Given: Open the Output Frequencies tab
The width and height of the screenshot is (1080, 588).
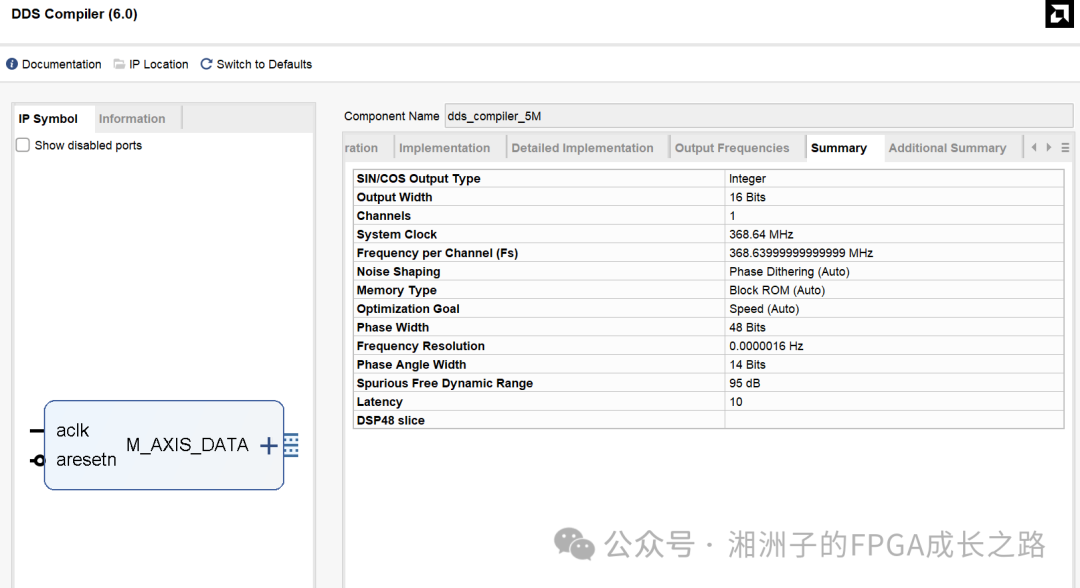Looking at the screenshot, I should coord(731,148).
